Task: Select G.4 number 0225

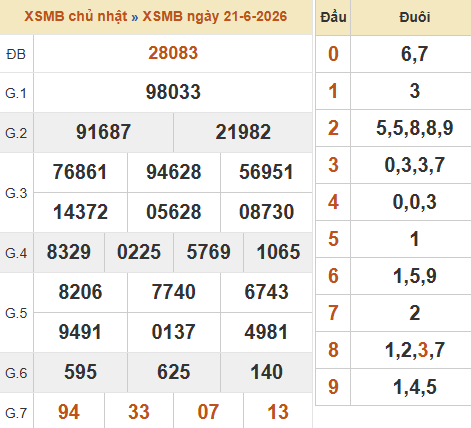Action: point(139,252)
